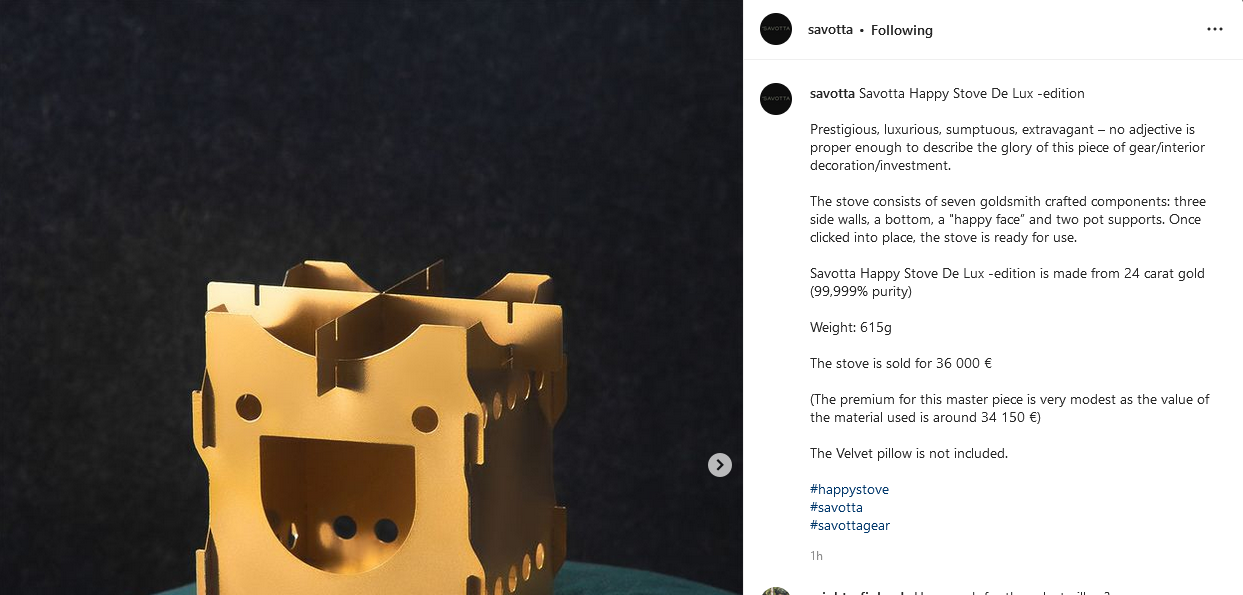Open the three-dot more options menu
Screen dimensions: 1243x595
pyautogui.click(x=1215, y=29)
